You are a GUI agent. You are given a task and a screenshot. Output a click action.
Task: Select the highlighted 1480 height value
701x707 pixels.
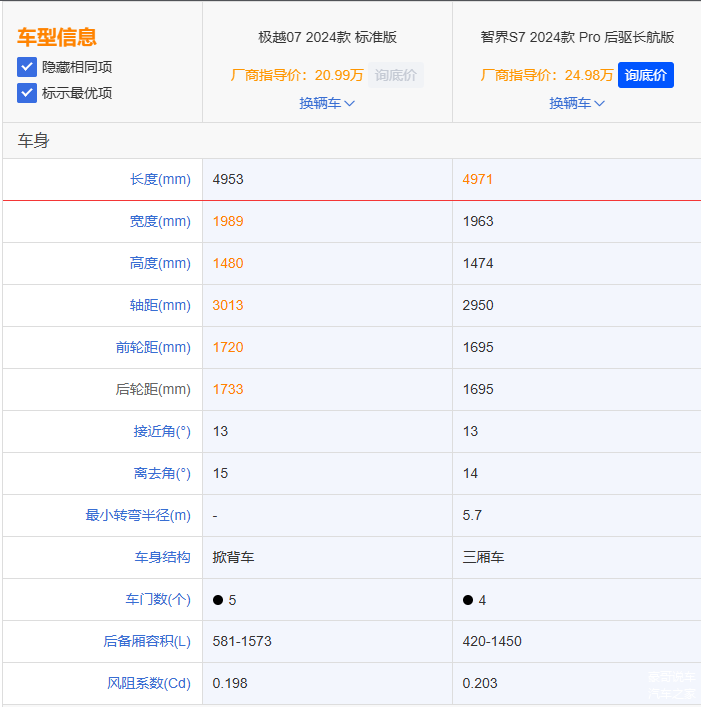(x=228, y=263)
